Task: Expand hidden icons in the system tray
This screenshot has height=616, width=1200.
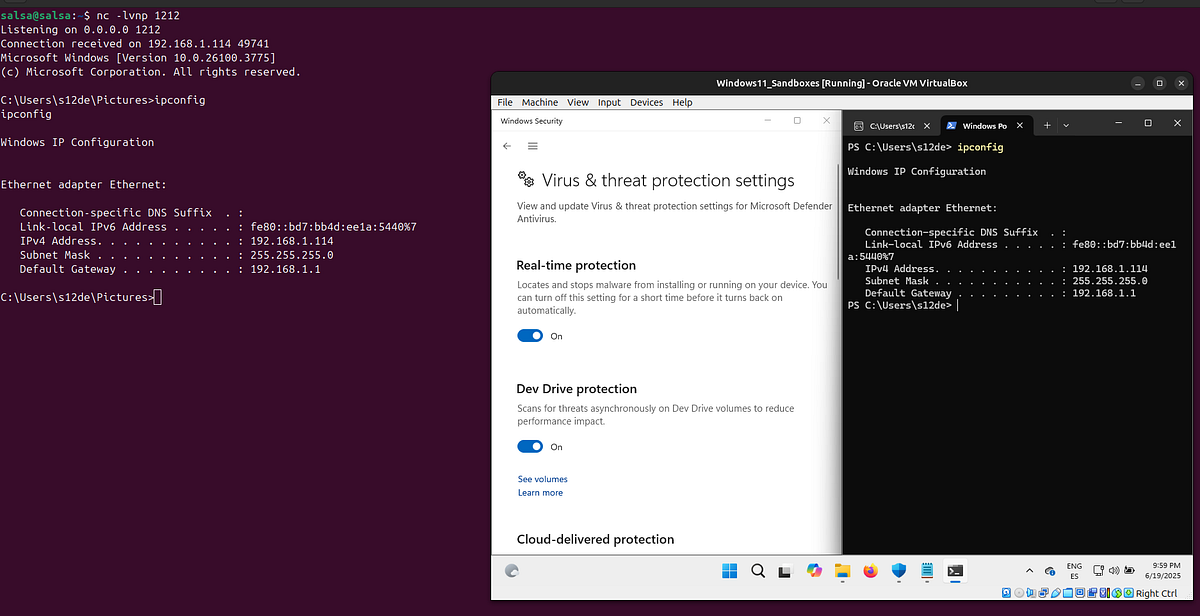Action: tap(1029, 570)
